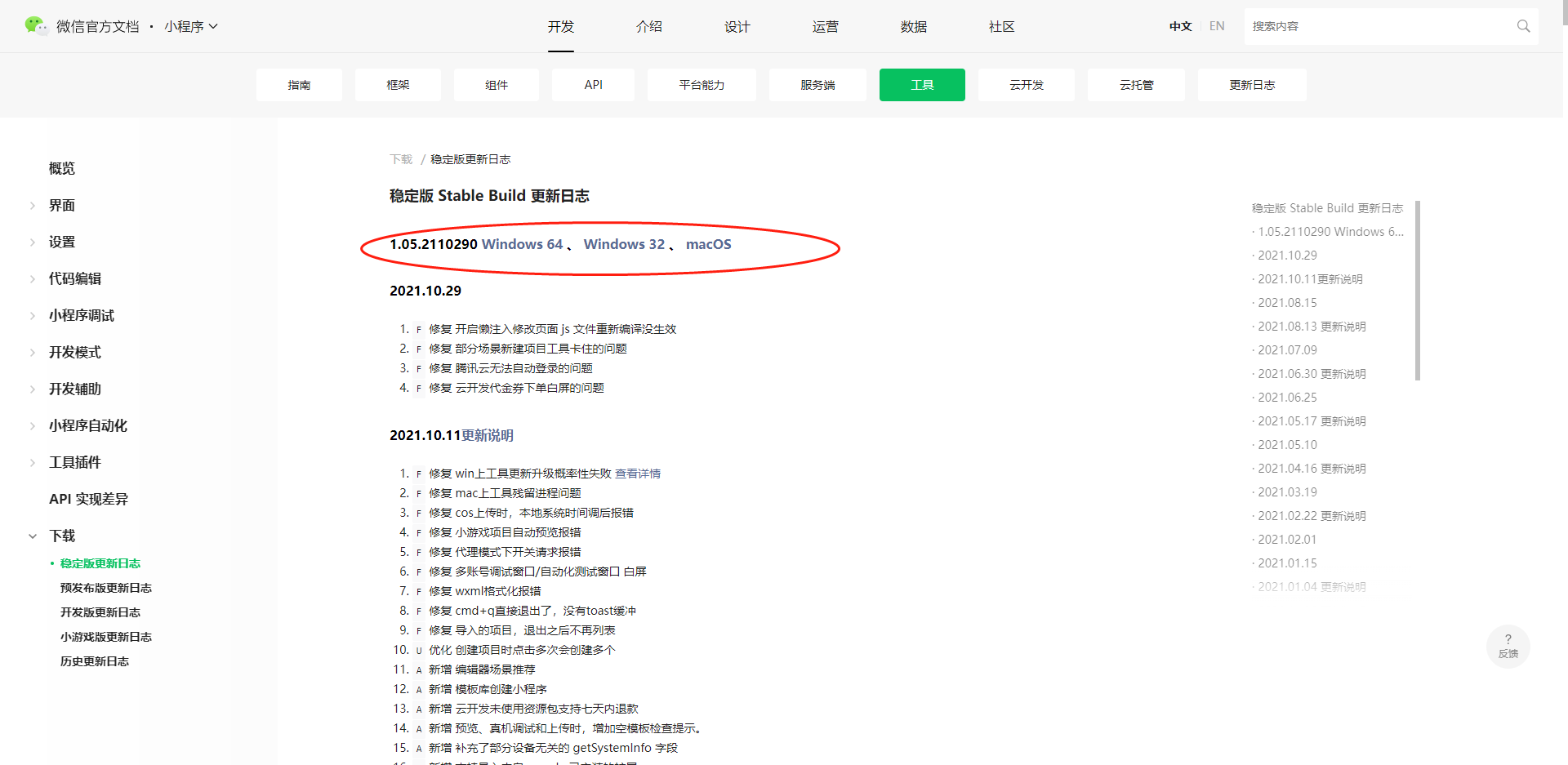Expand the 开发辅助 sidebar section
Viewport: 1568px width, 765px height.
click(33, 389)
